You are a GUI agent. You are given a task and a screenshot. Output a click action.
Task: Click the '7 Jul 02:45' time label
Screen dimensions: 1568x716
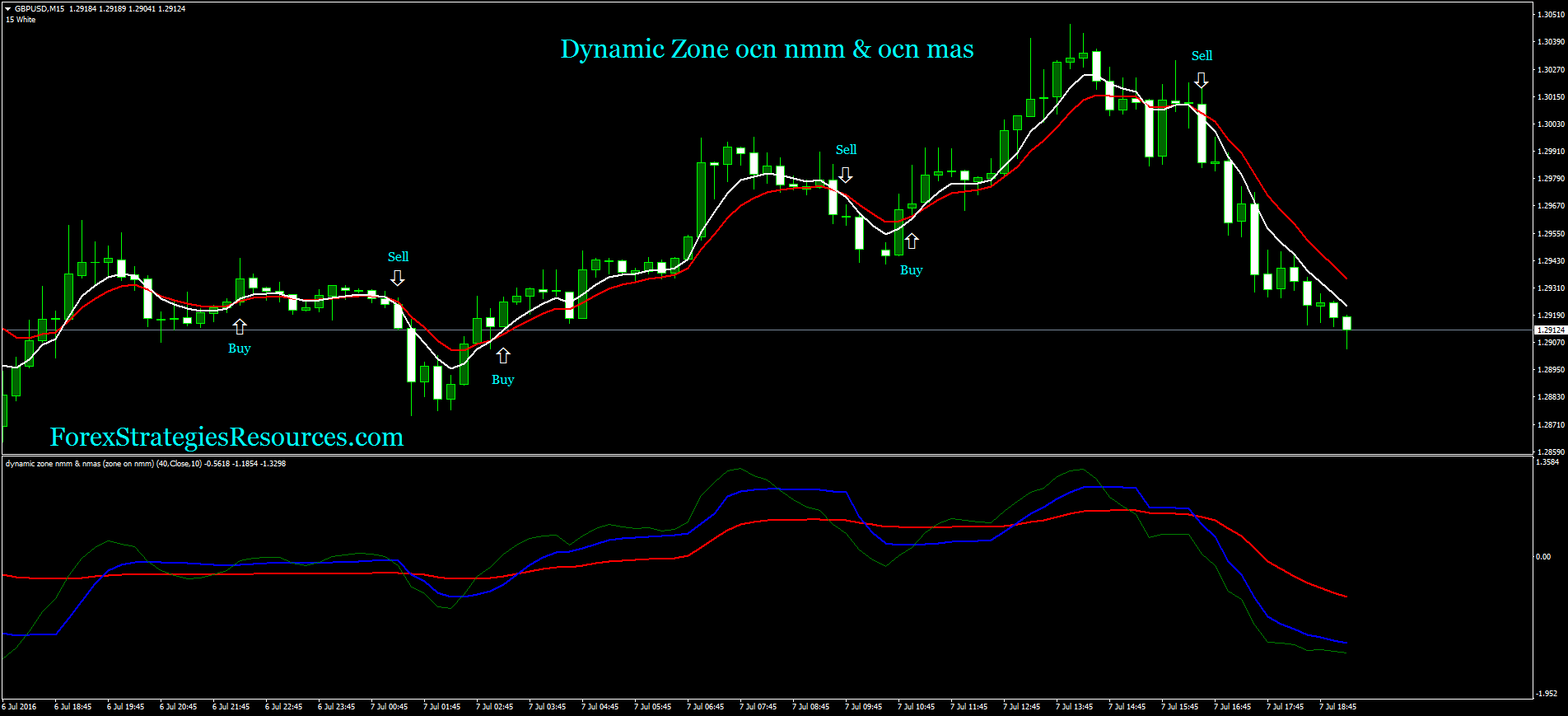[494, 706]
